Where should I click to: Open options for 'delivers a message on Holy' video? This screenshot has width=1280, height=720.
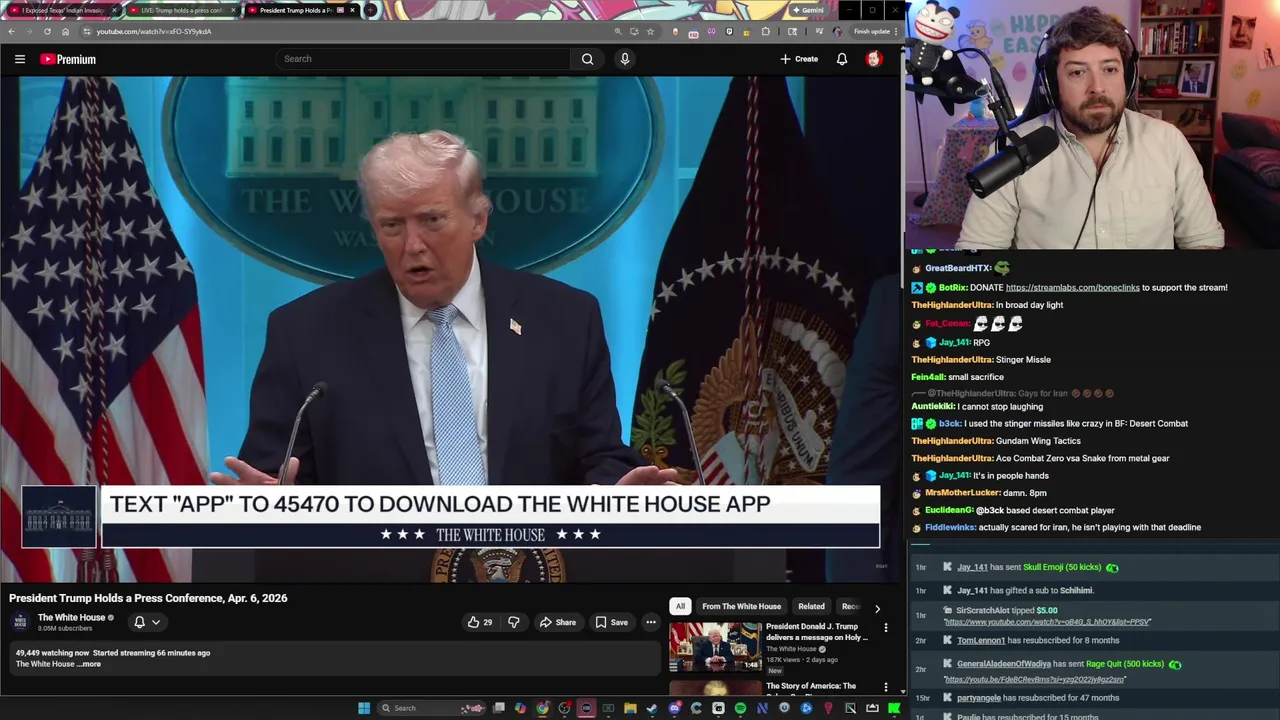885,628
